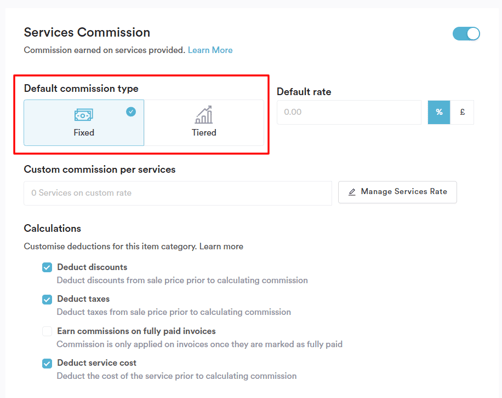Uncheck the Deduct service cost checkbox

tap(47, 363)
